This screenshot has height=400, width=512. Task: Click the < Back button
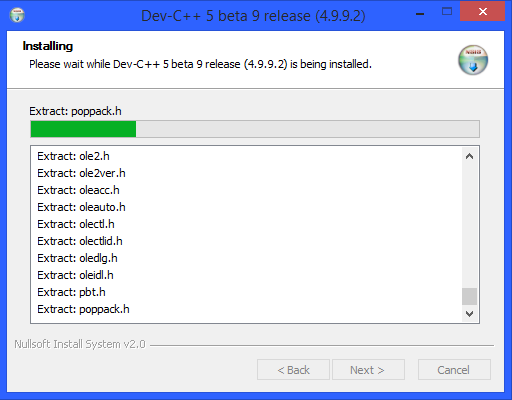tap(293, 370)
